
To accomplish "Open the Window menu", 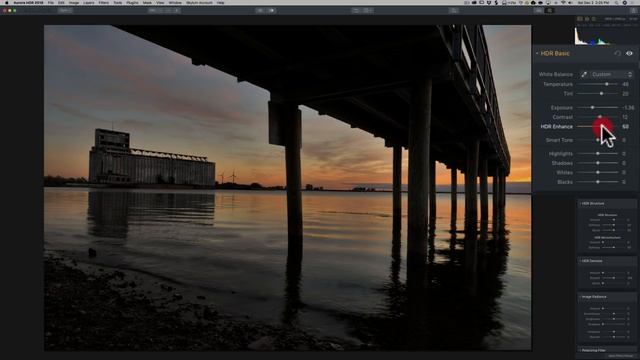I will pos(175,2).
